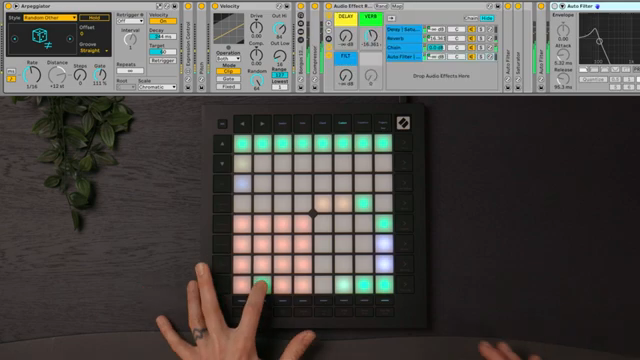Click the Velocity device hot-swap icon
Screen dimensions: 640x360
click(x=279, y=7)
